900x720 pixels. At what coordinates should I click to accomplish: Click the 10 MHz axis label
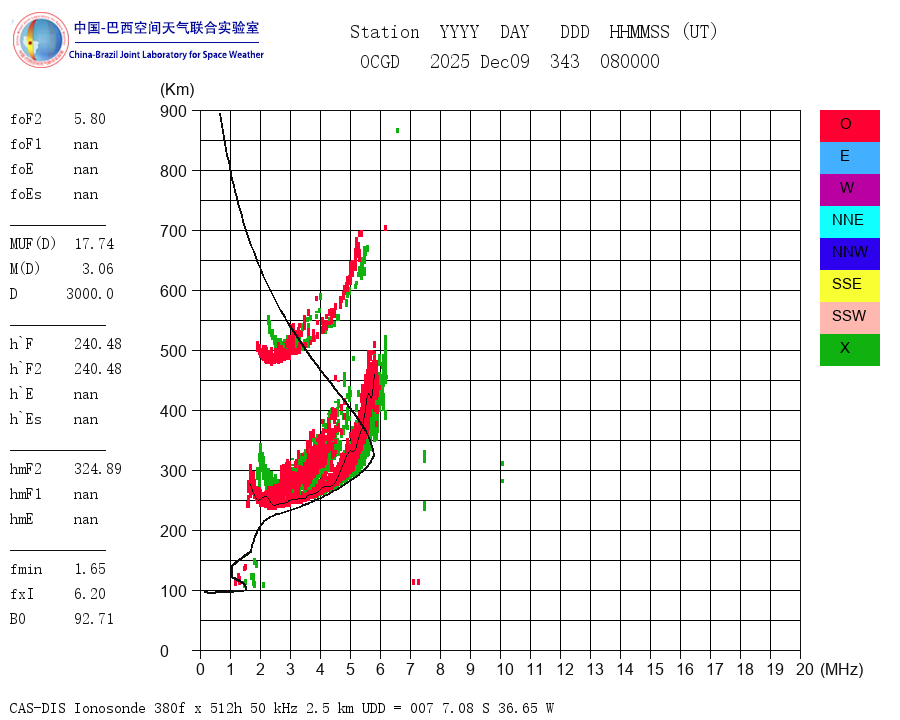tap(505, 669)
